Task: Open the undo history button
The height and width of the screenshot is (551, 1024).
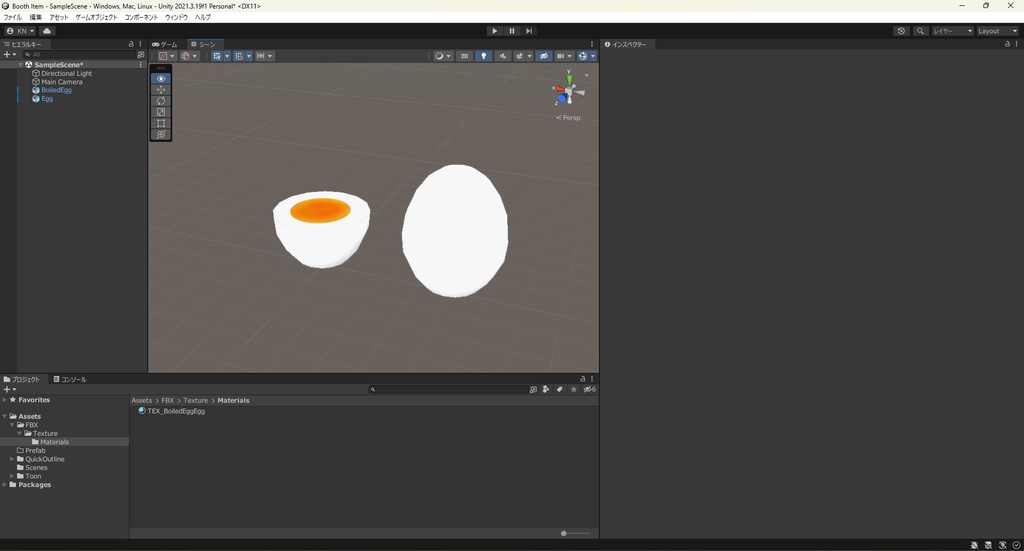Action: pos(901,31)
